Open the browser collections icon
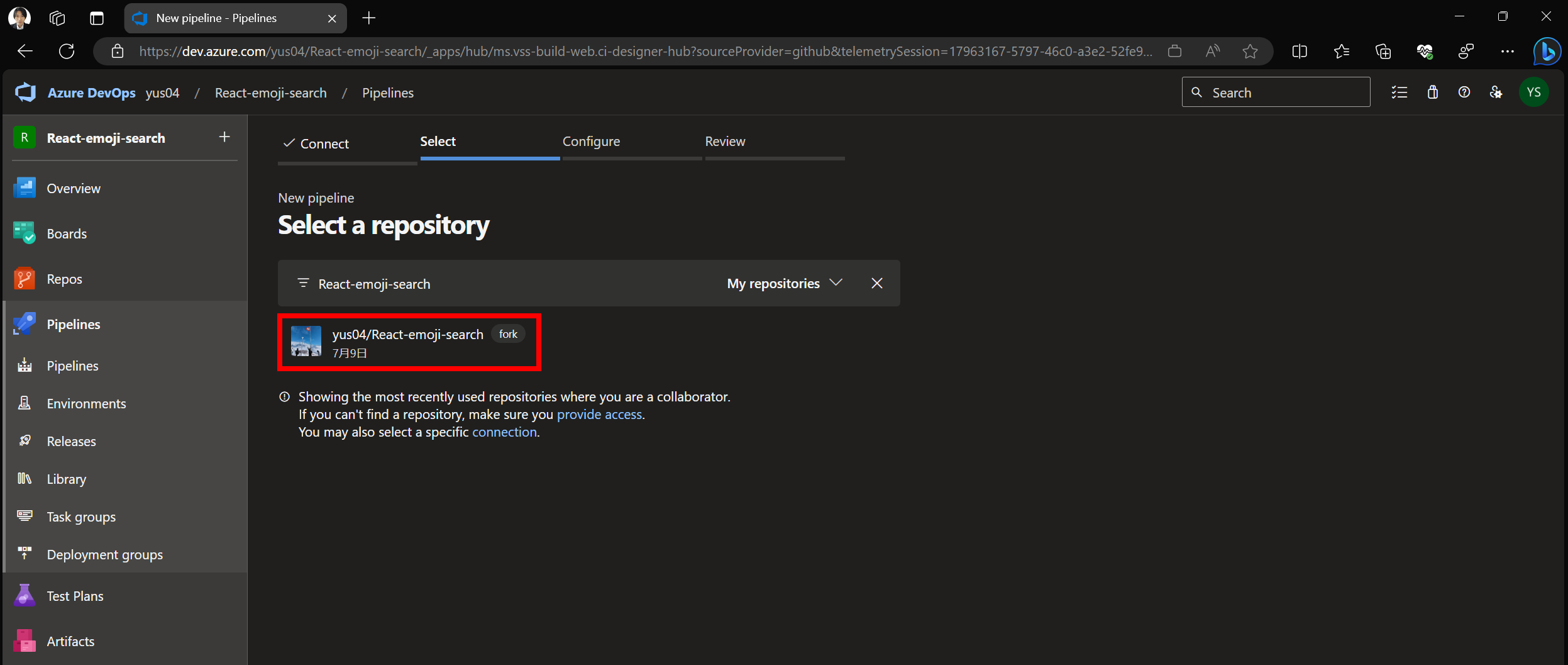1568x665 pixels. [1383, 52]
